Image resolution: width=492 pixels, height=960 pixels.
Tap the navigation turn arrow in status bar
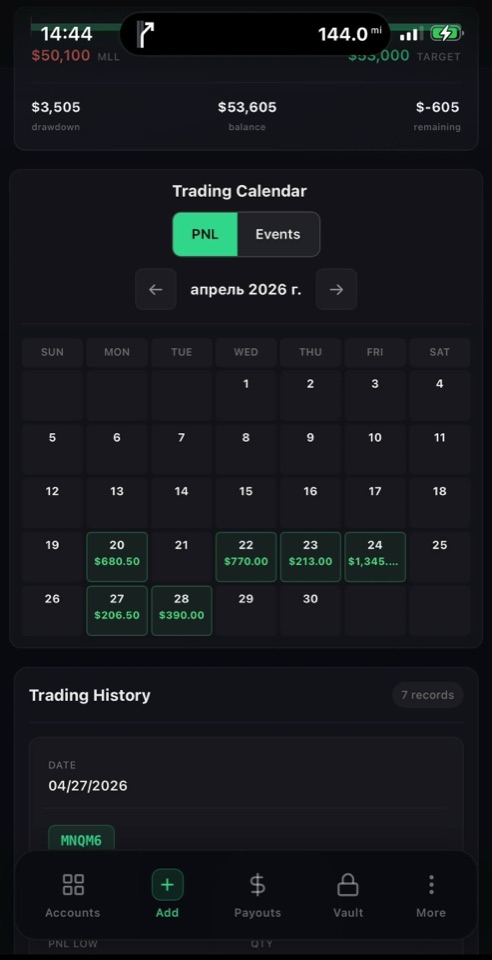tap(146, 34)
